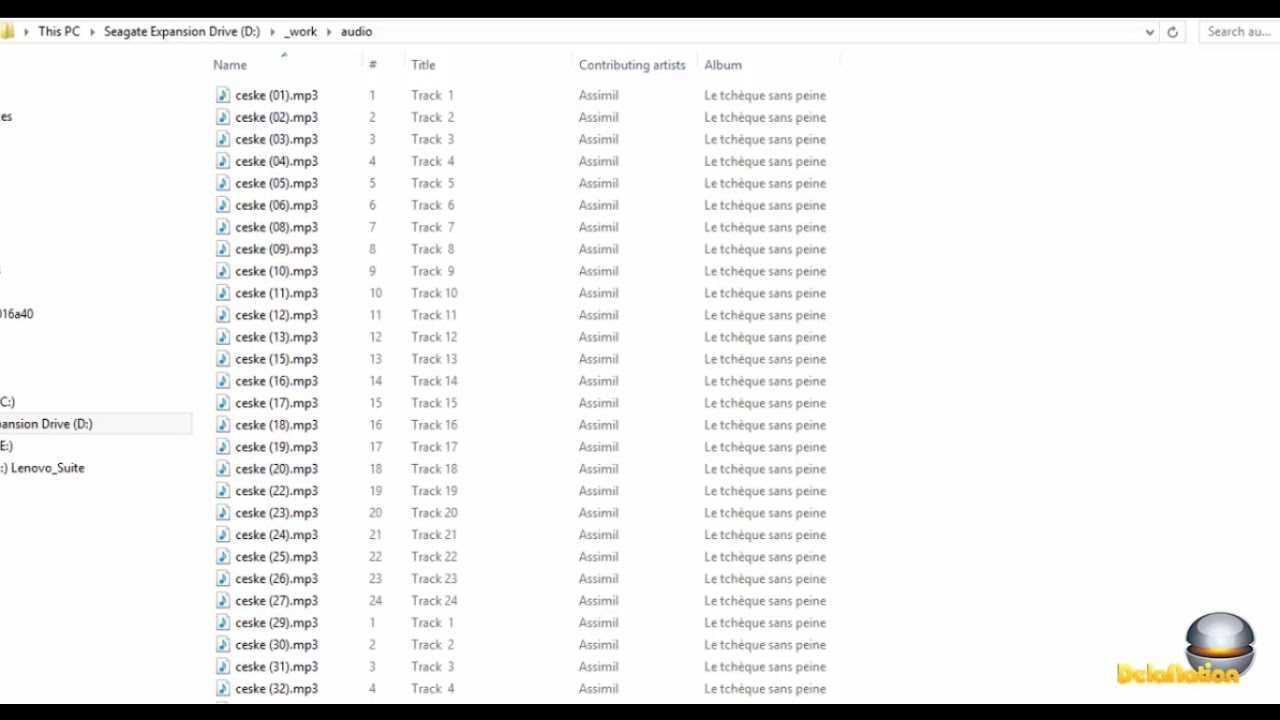The width and height of the screenshot is (1280, 720).
Task: Go to _work folder in breadcrumb
Action: (x=301, y=32)
